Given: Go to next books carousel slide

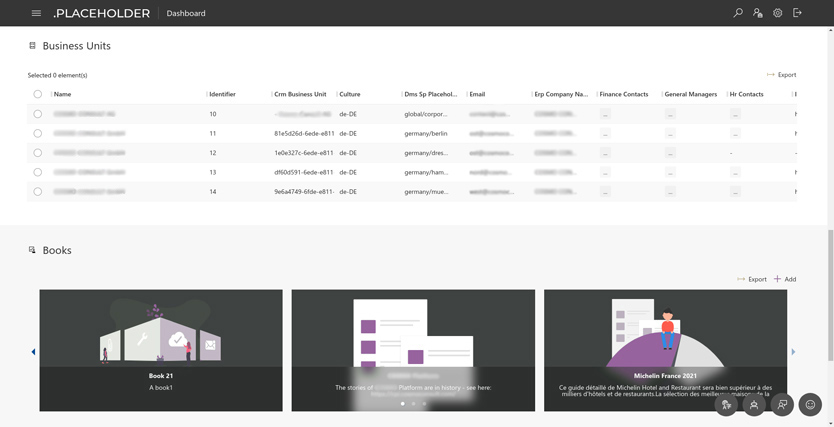Looking at the screenshot, I should pos(793,352).
